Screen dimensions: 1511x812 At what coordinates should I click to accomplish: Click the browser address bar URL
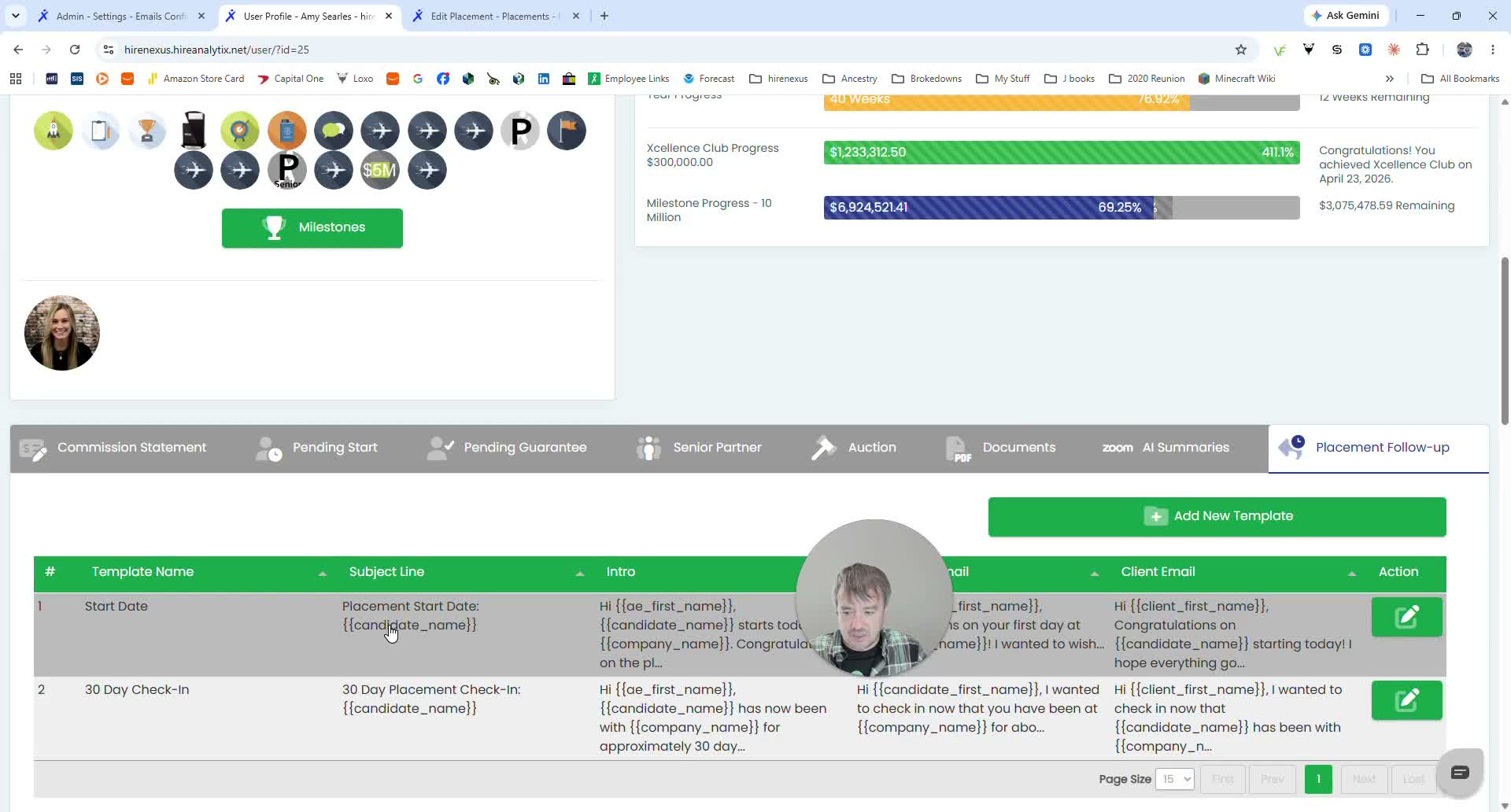[x=216, y=50]
